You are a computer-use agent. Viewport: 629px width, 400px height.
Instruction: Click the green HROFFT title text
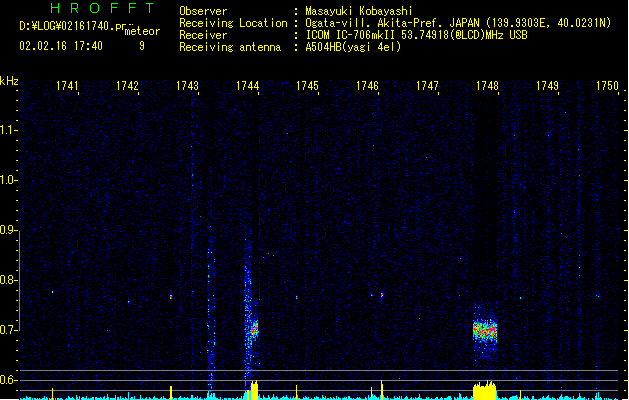[103, 8]
